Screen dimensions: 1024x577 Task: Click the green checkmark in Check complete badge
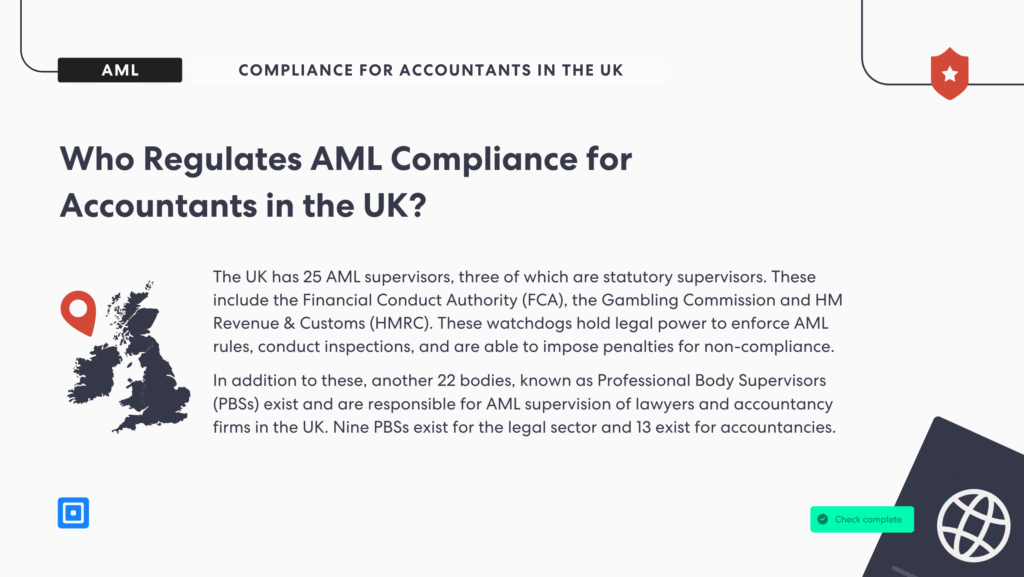tap(823, 519)
